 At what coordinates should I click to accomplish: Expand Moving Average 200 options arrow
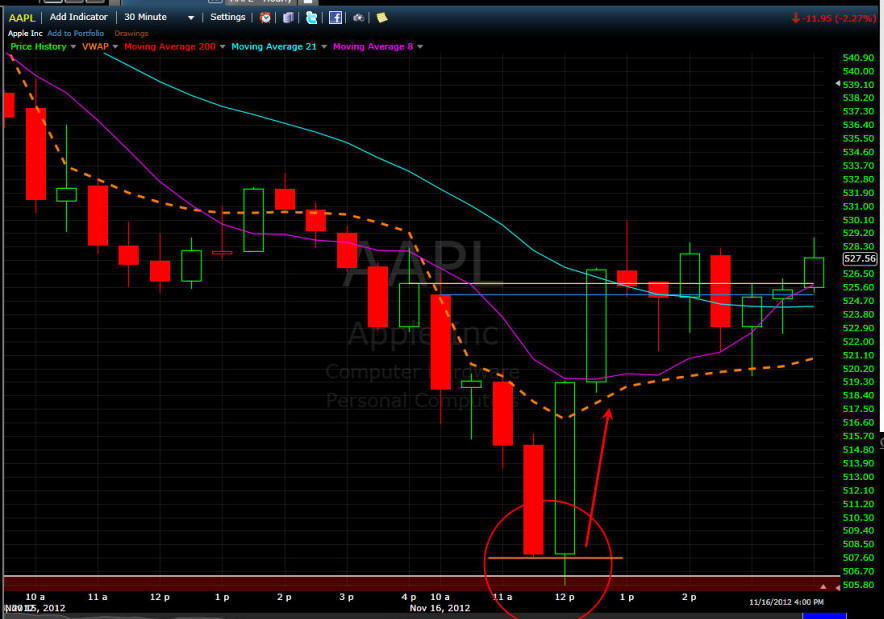click(x=222, y=47)
